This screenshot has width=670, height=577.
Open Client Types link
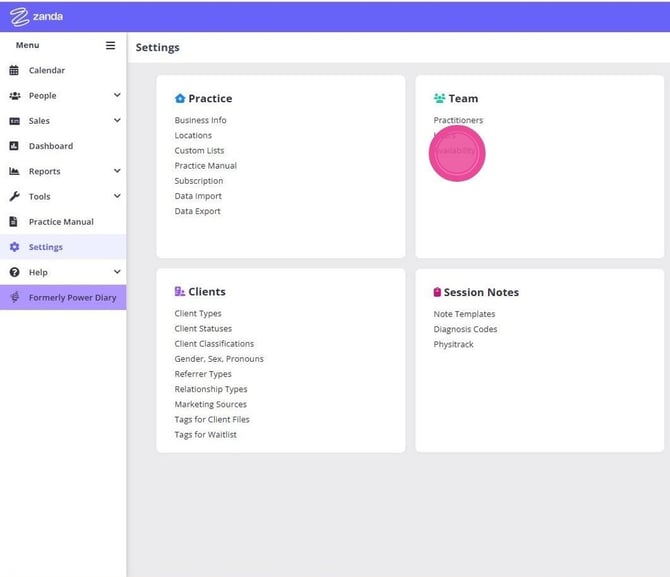(x=198, y=313)
